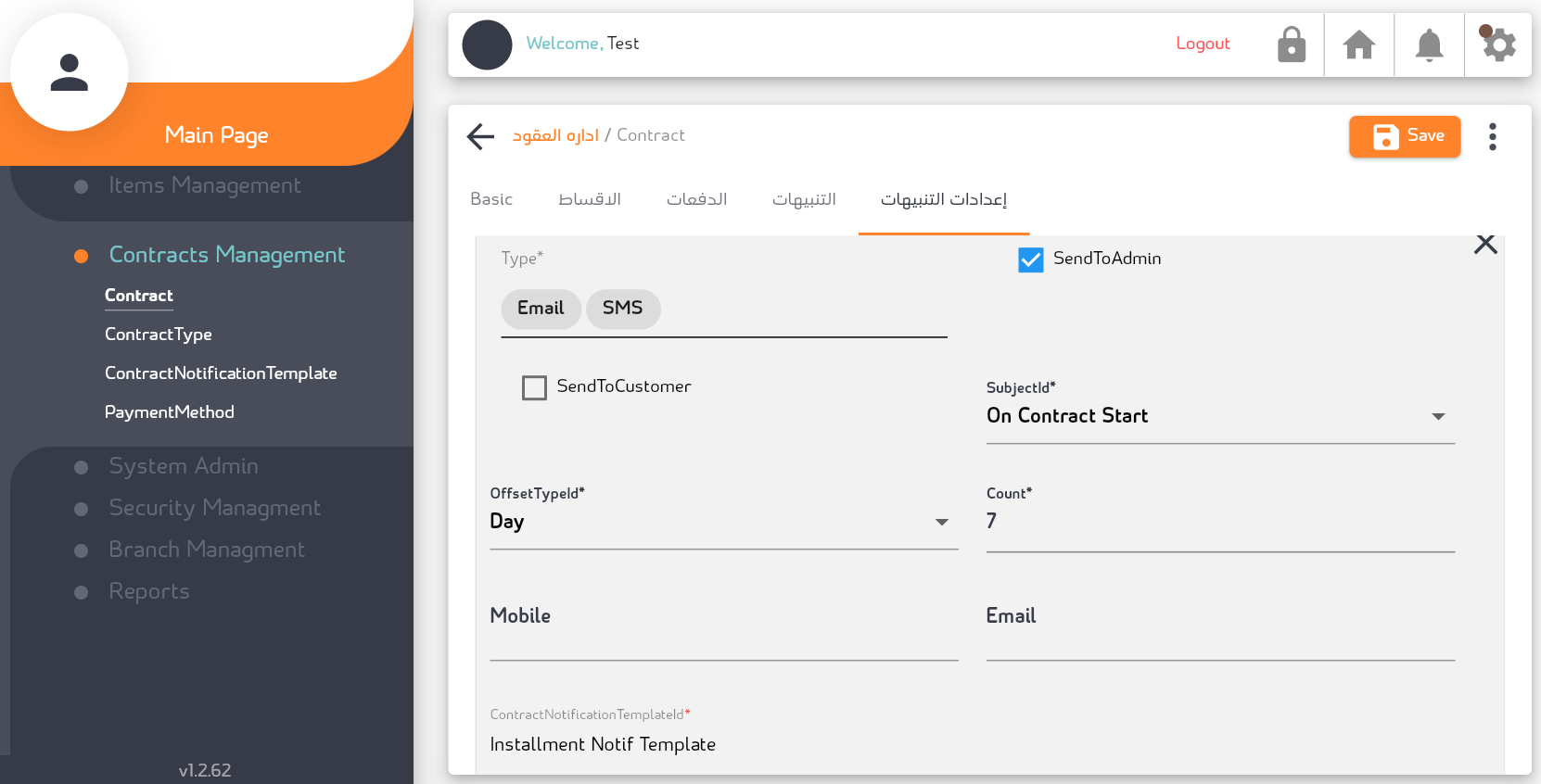Viewport: 1541px width, 784px height.
Task: Switch to the Basic tab
Action: [491, 199]
